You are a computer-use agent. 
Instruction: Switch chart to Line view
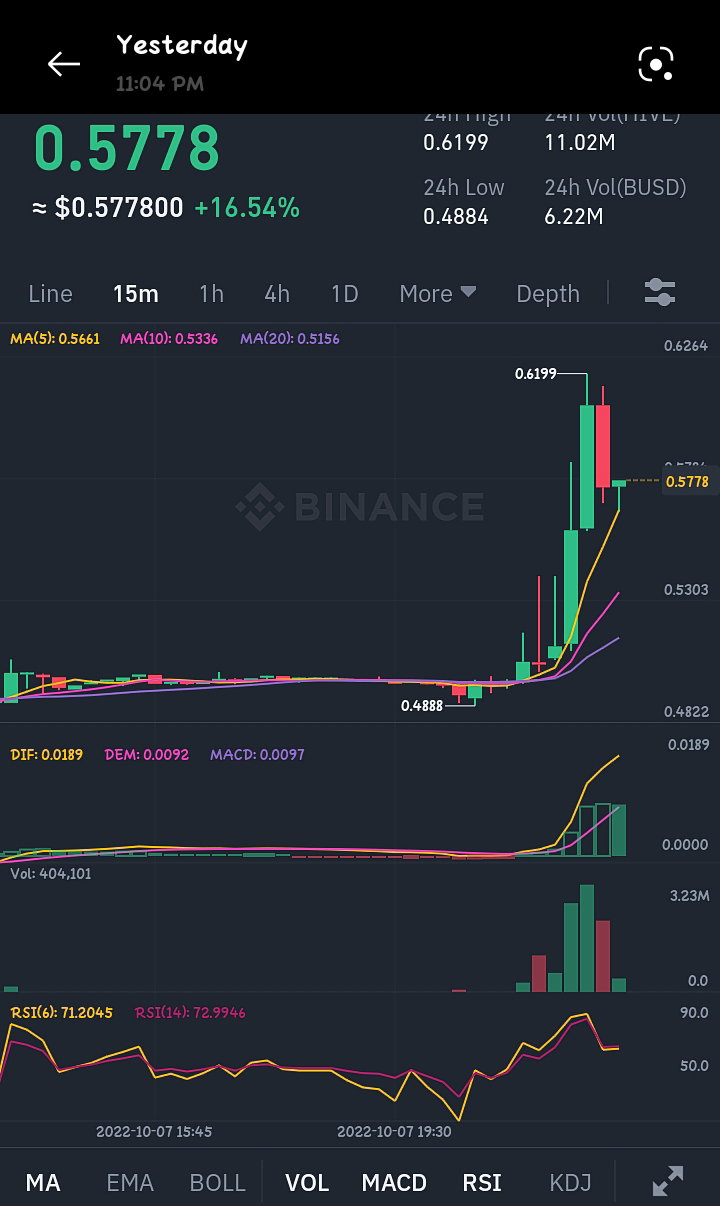(50, 293)
